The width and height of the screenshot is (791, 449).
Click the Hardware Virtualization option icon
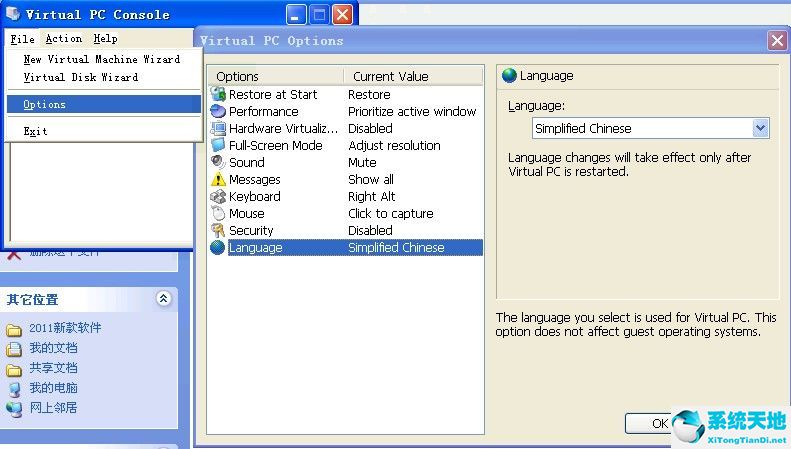pyautogui.click(x=218, y=128)
